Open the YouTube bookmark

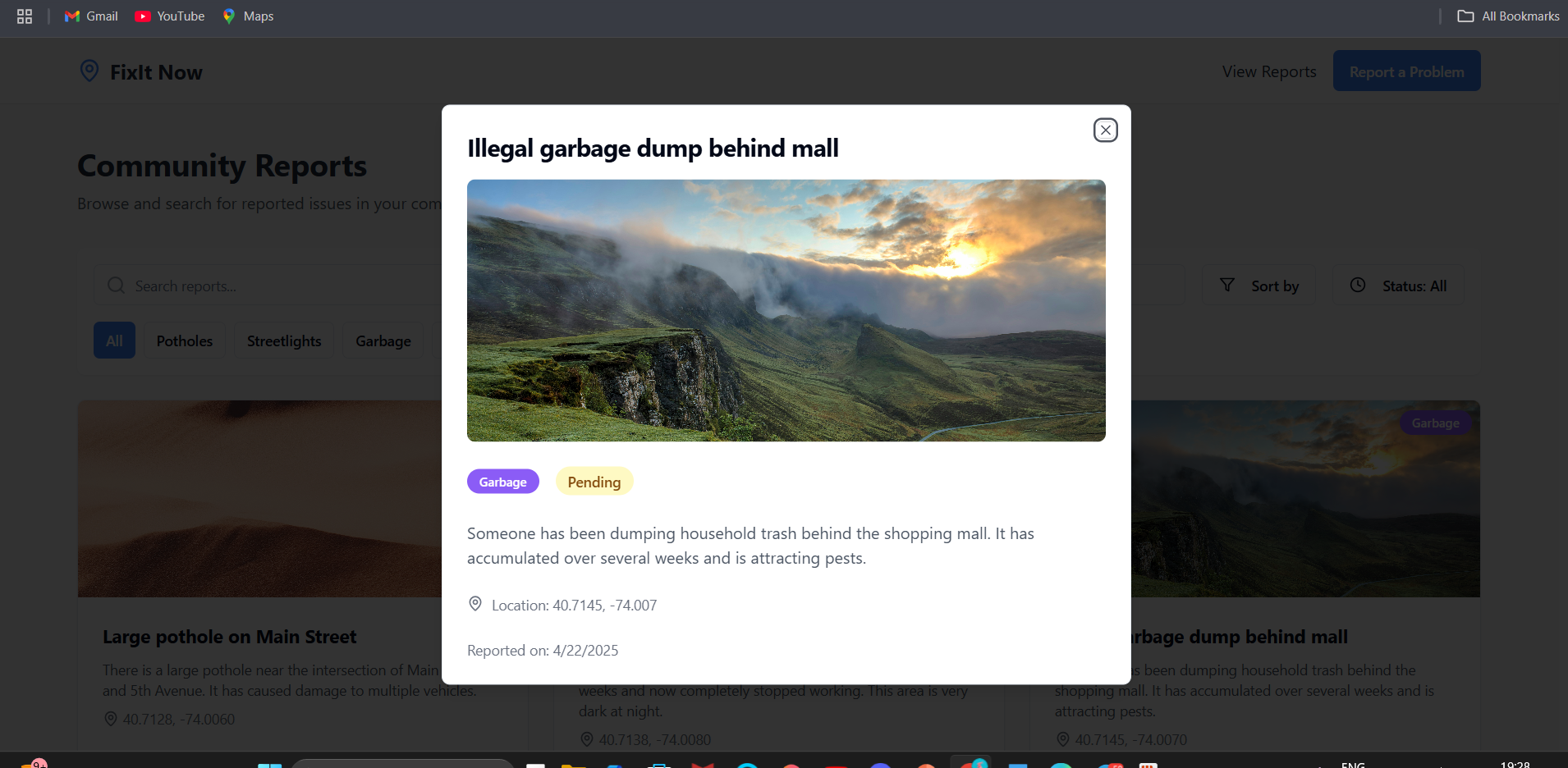pos(170,16)
